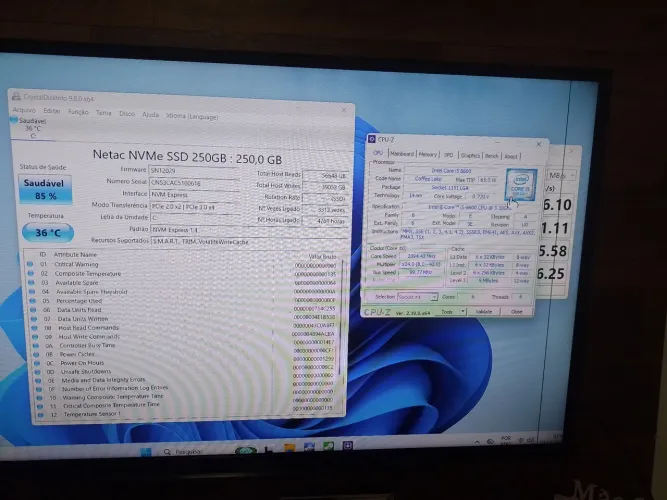
Task: Switch to the Mainboard tab in CPU-Z
Action: 402,154
